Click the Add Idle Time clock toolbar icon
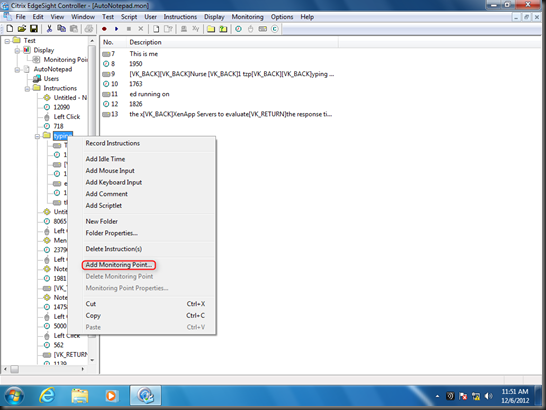Viewport: 546px width, 410px height. [x=239, y=29]
